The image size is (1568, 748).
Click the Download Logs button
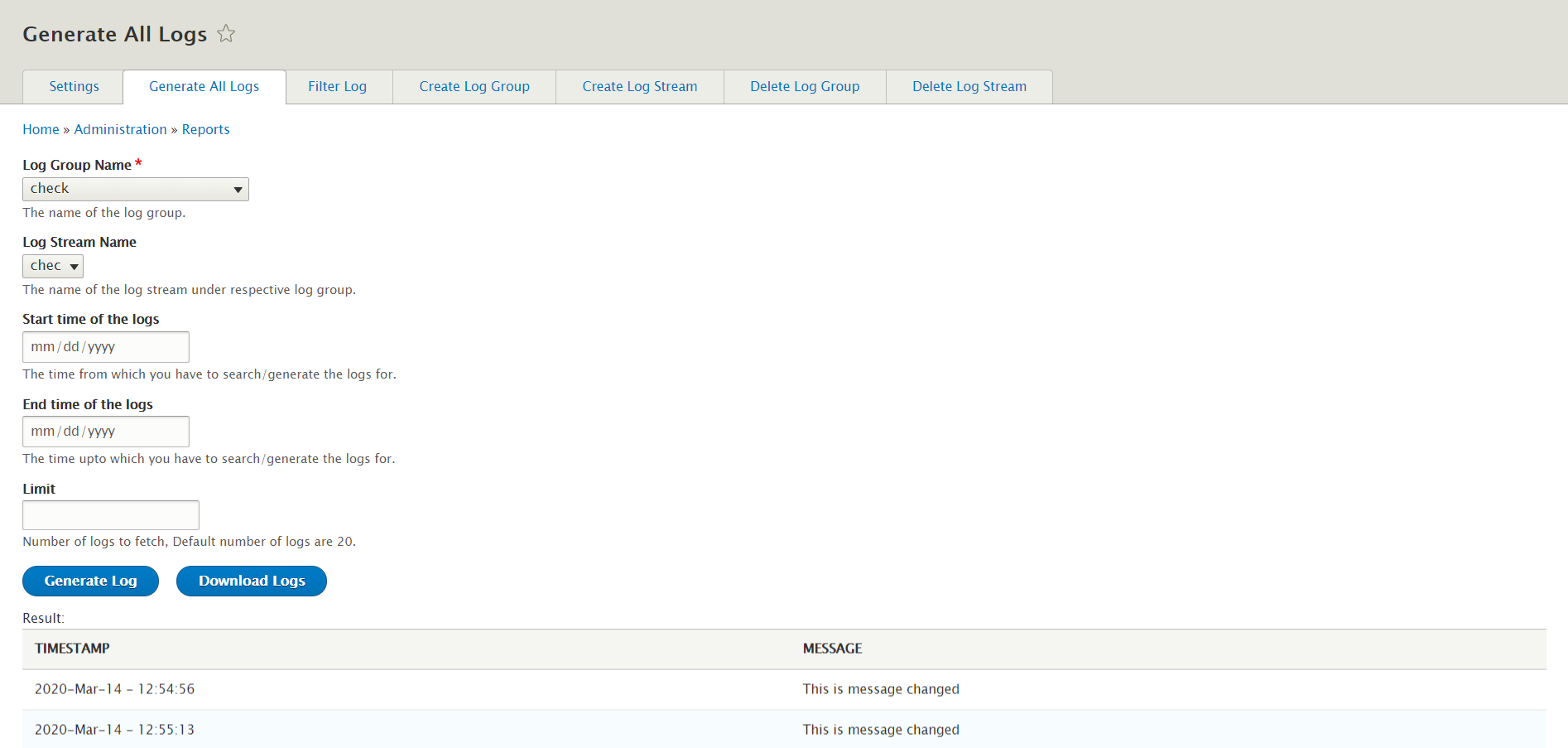tap(252, 581)
